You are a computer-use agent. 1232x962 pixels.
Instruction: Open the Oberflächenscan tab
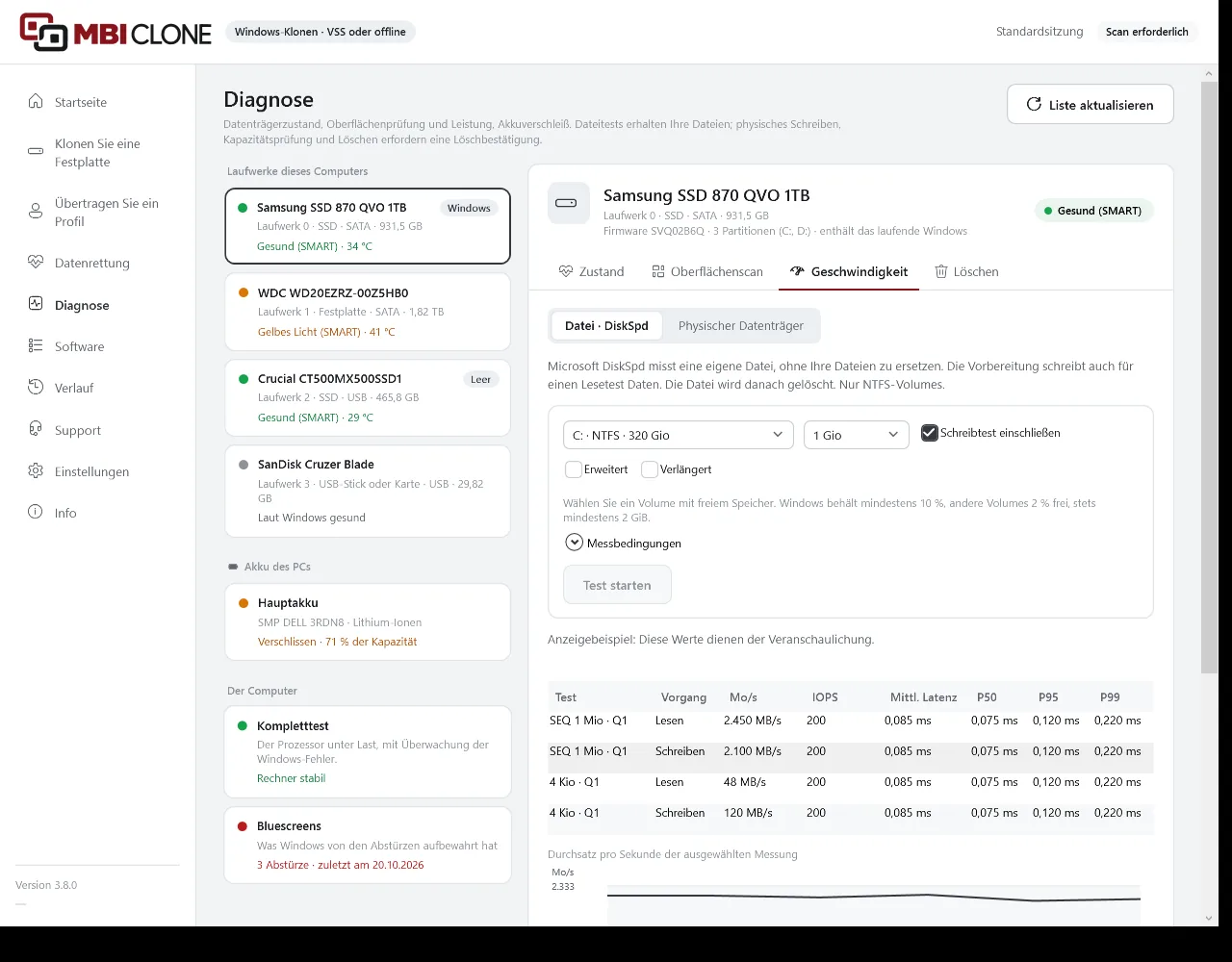click(707, 272)
